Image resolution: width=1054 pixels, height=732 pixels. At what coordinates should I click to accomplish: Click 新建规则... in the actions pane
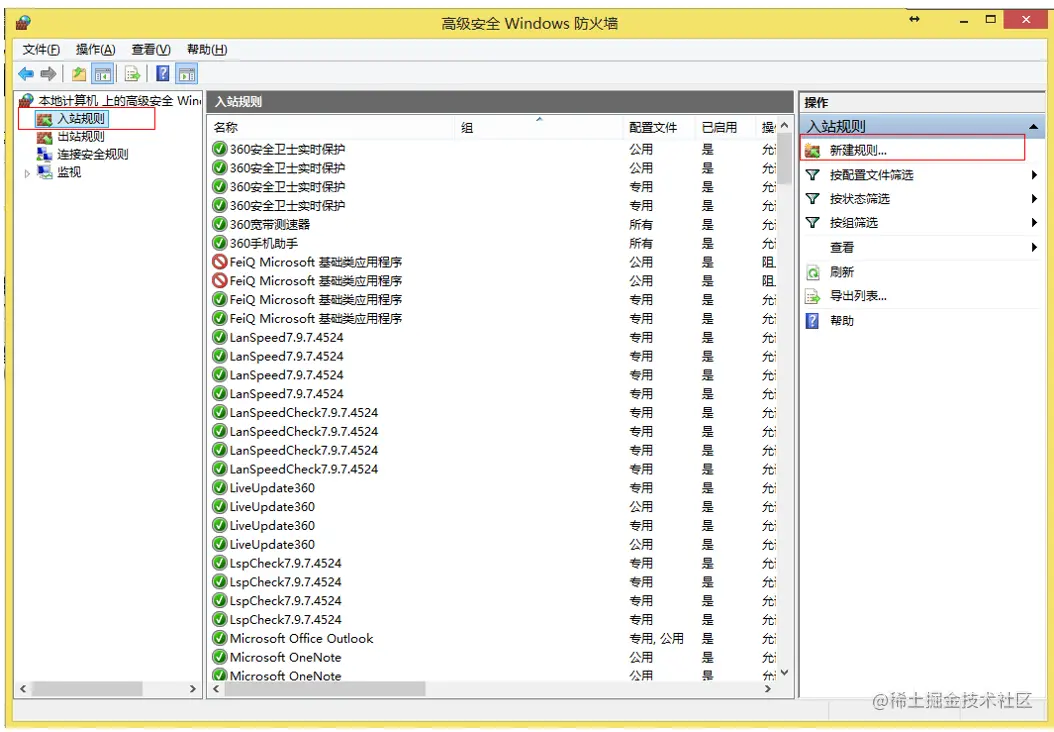pyautogui.click(x=858, y=151)
